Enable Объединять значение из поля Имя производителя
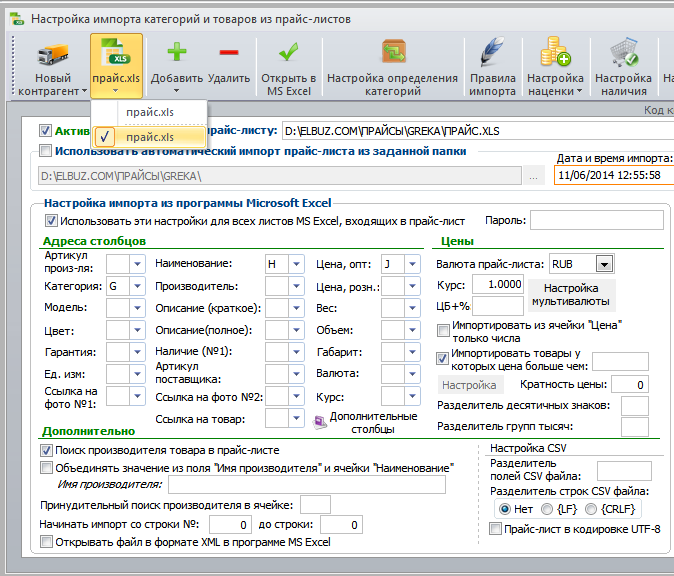Screen dimensions: 674x576 46,468
